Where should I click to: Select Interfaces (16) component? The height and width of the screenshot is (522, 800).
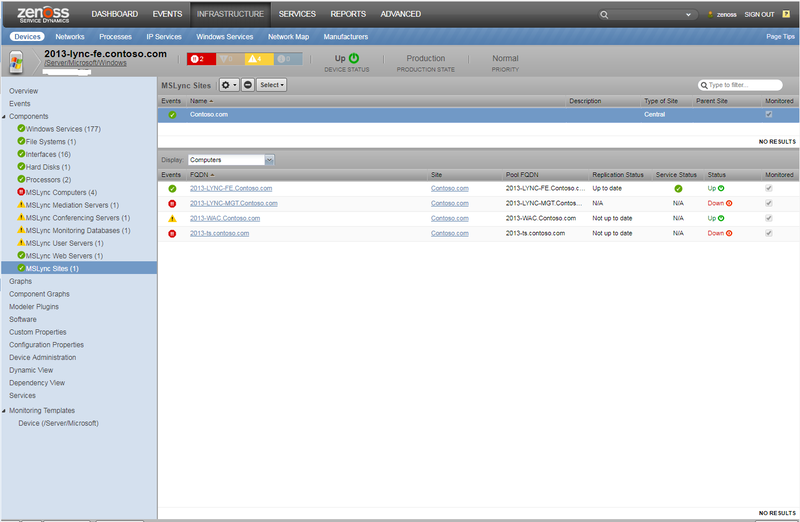[x=48, y=155]
